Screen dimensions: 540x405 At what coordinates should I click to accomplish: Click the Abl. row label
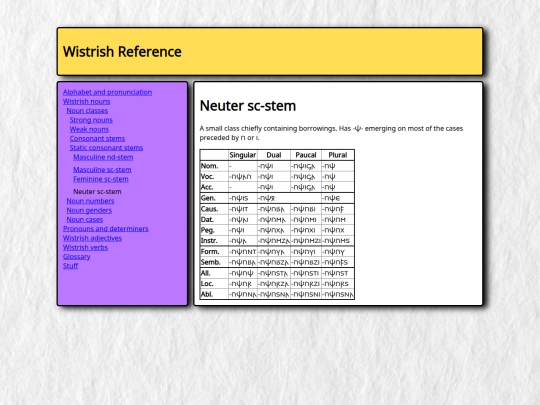(214, 294)
